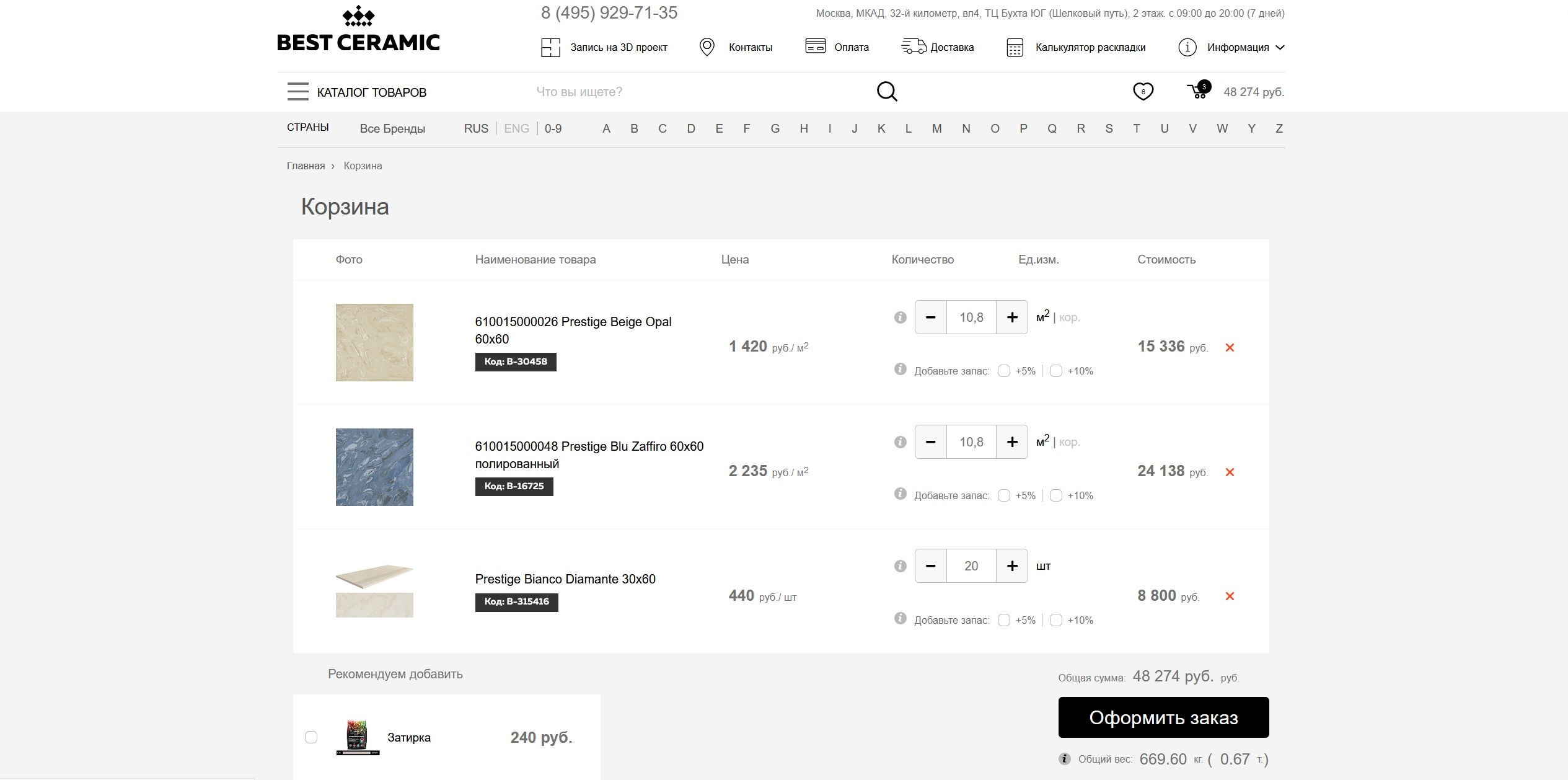Filter brands by letter M
The width and height of the screenshot is (1568, 780).
(936, 128)
